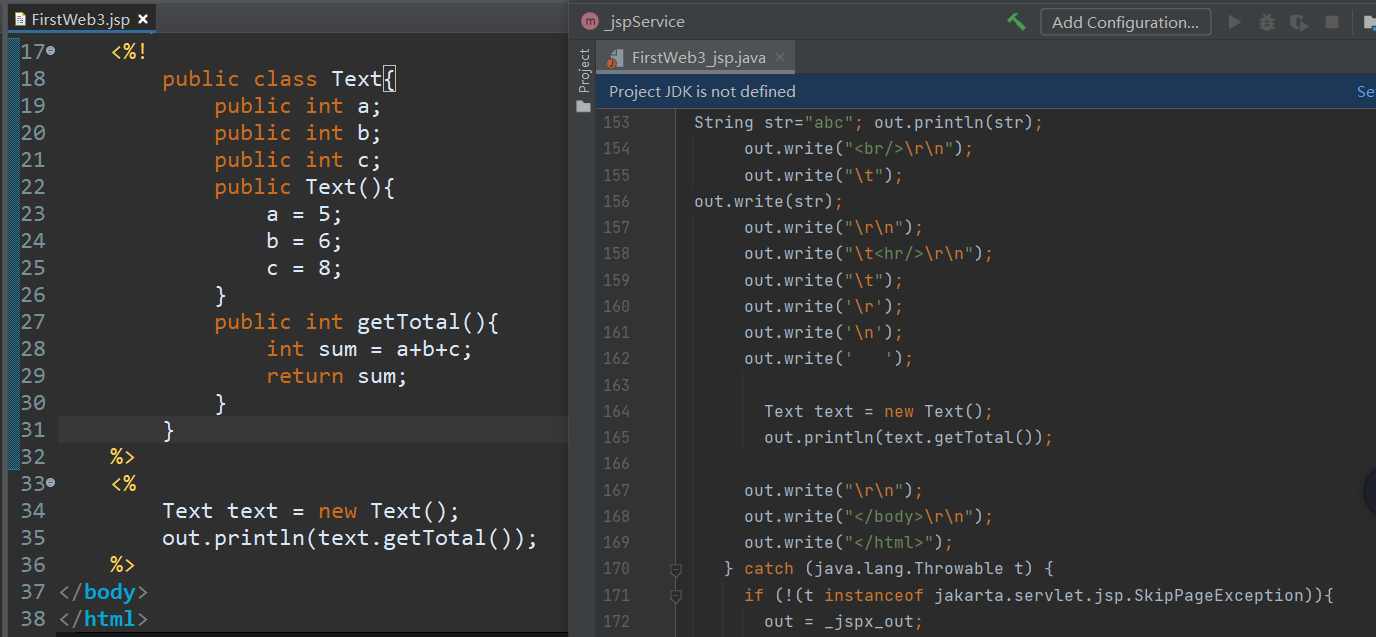This screenshot has width=1376, height=637.
Task: Close the FirstWeb3.jsp tab
Action: (x=143, y=19)
